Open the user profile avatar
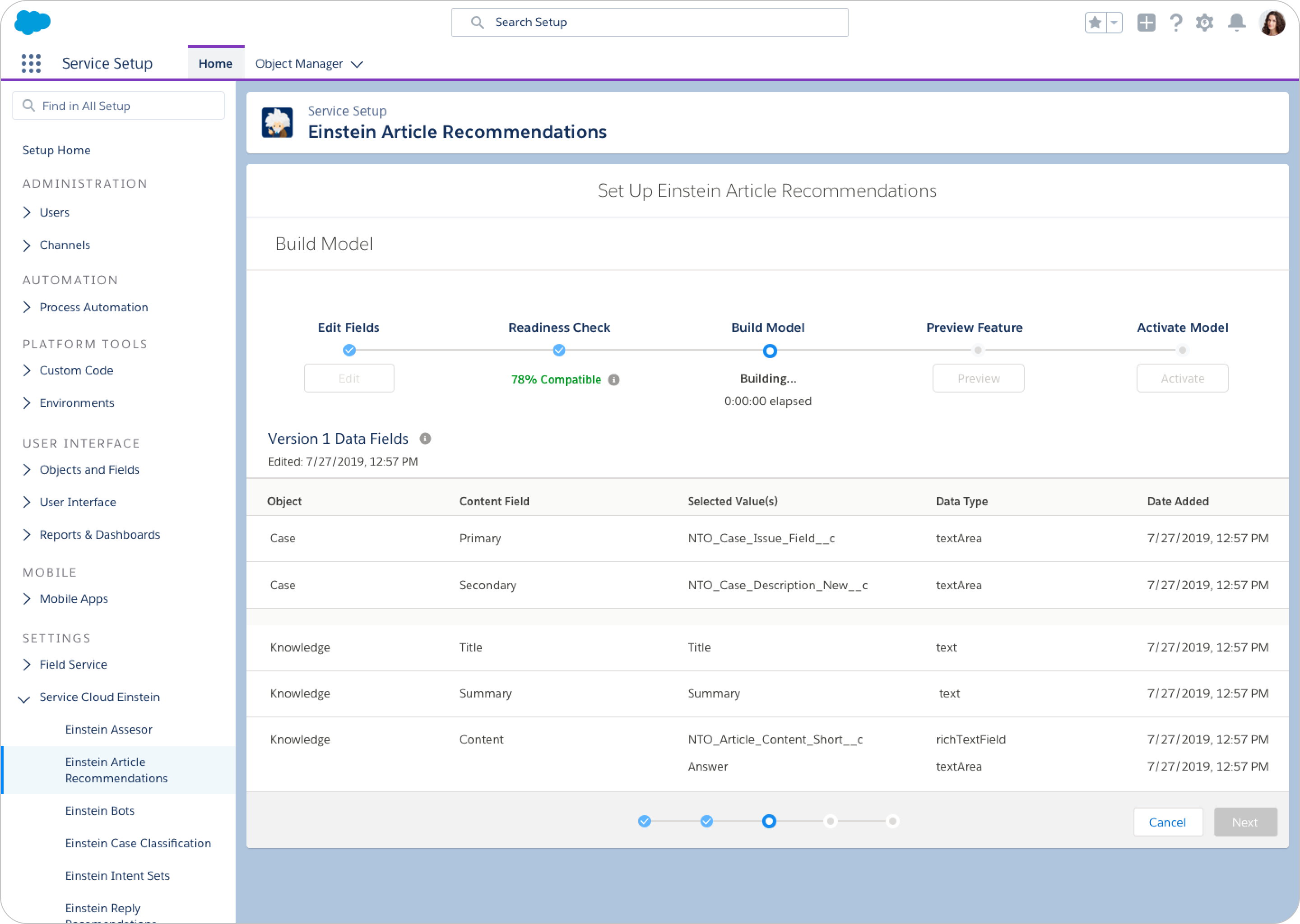Screen dimensions: 1300x924 (x=1272, y=23)
